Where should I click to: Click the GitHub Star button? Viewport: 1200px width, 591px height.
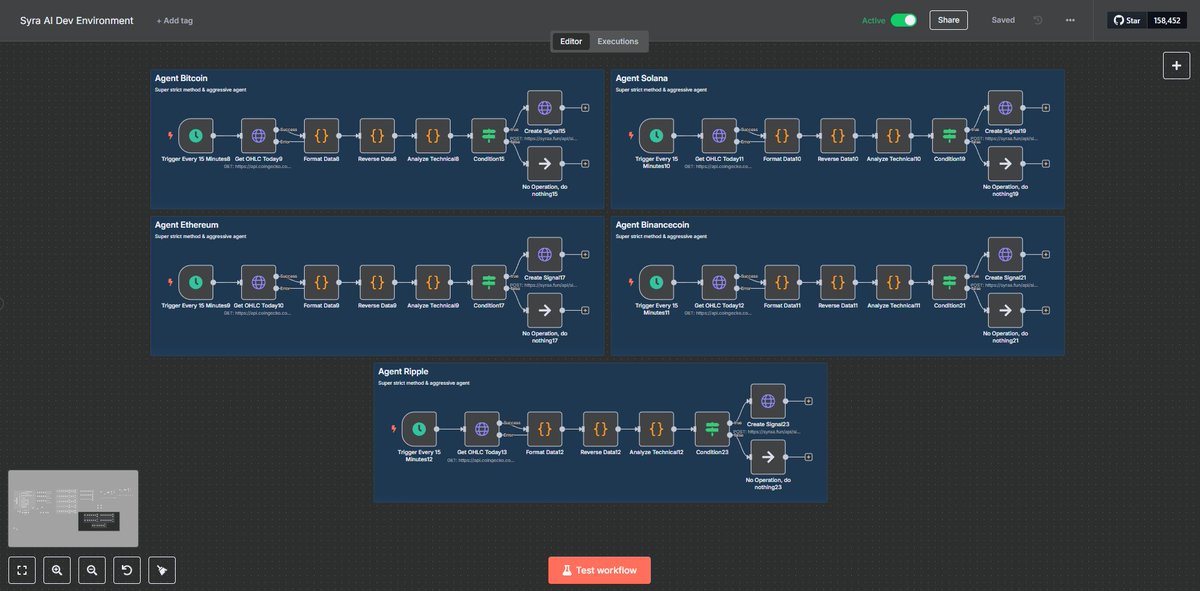(1127, 20)
